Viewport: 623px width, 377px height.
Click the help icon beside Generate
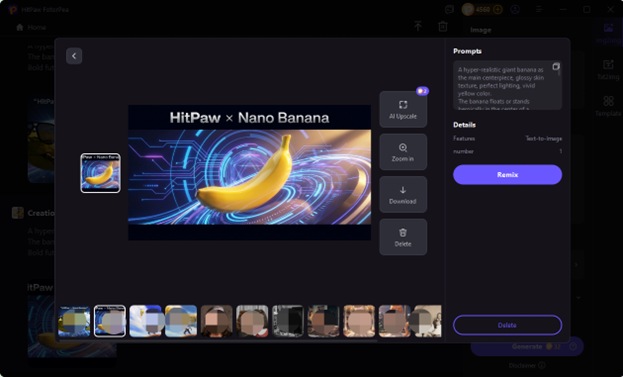[x=573, y=346]
